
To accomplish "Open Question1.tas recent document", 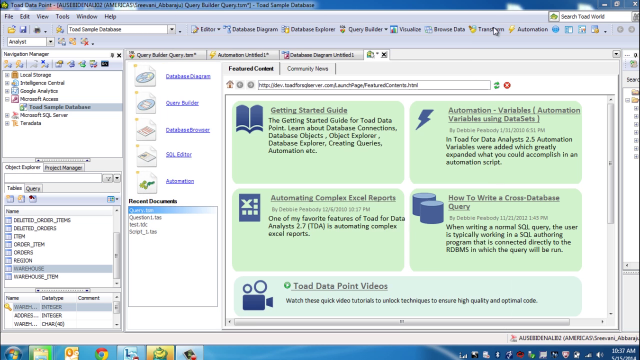I will (x=145, y=218).
